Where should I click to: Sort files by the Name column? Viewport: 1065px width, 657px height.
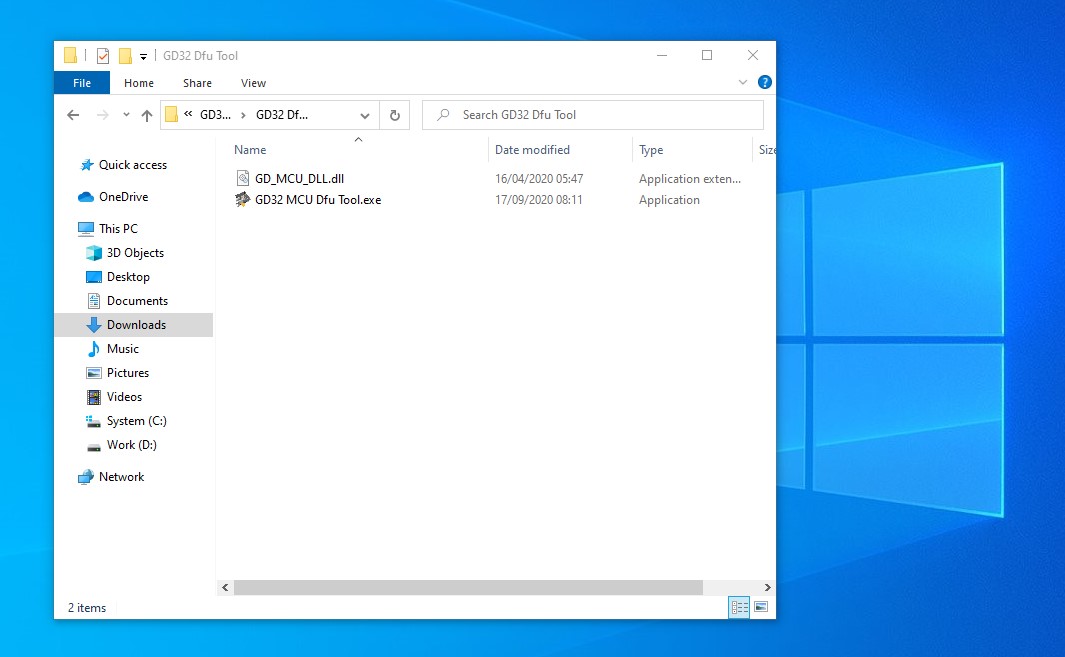(250, 149)
